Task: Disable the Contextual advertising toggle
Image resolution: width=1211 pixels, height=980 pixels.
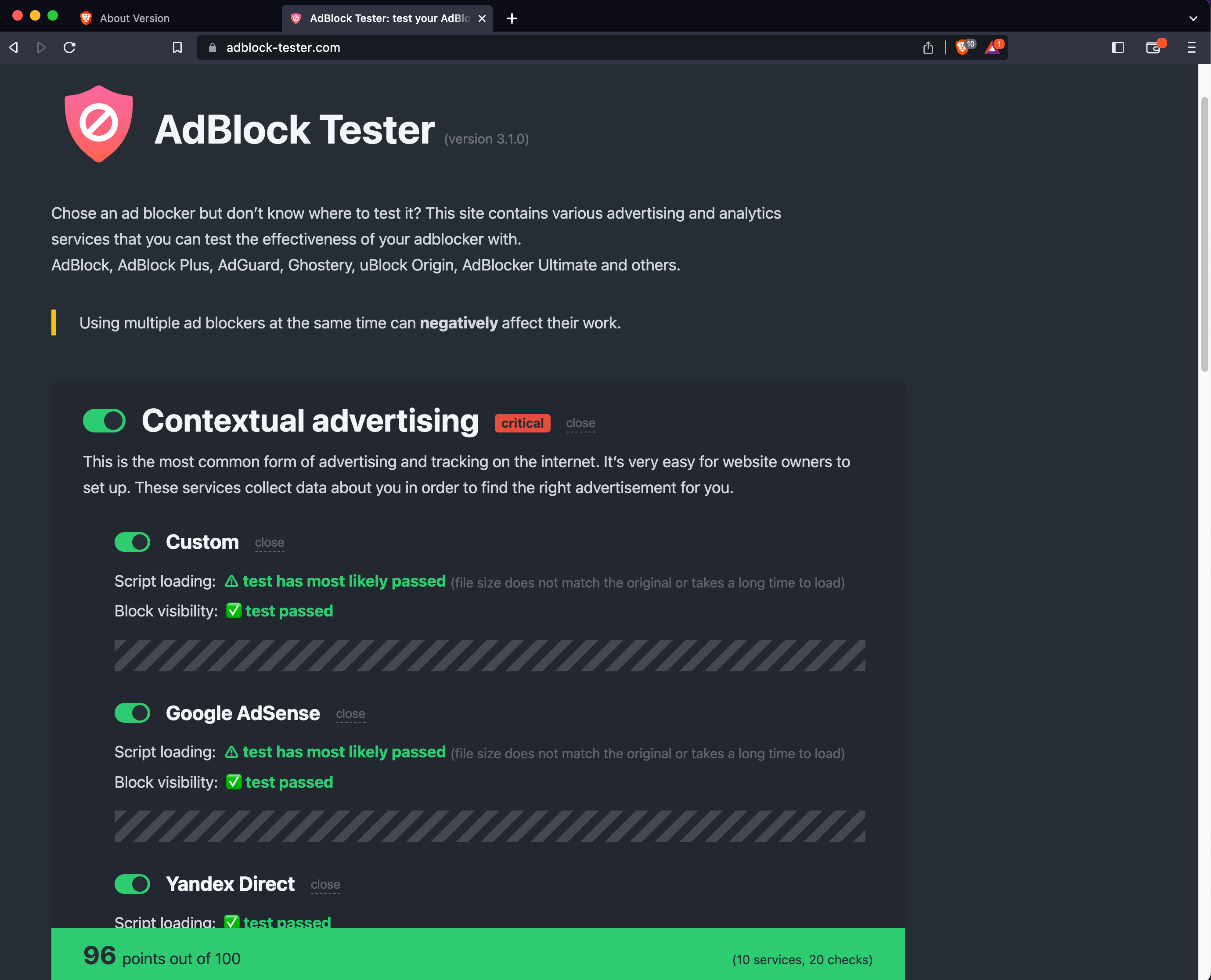Action: coord(104,421)
